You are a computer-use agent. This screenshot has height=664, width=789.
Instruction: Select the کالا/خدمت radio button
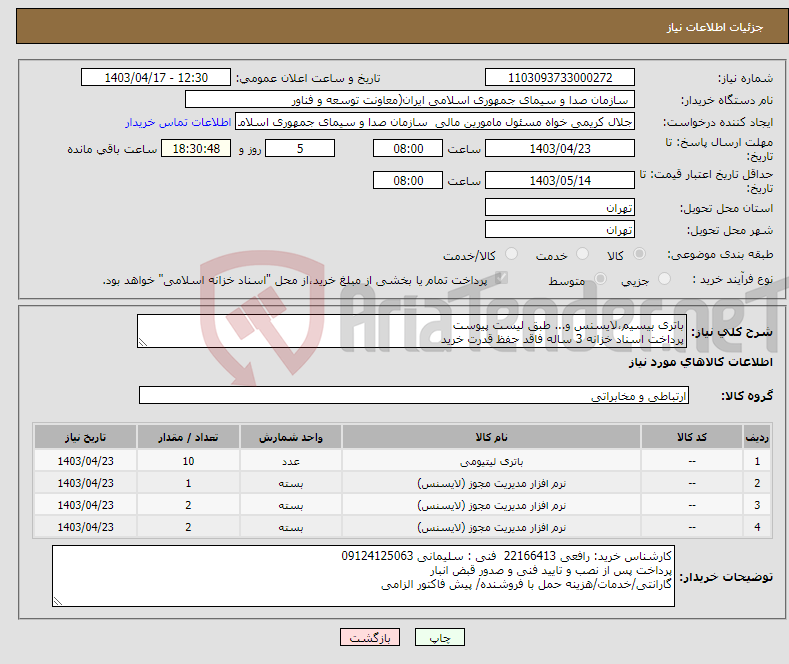pyautogui.click(x=511, y=254)
